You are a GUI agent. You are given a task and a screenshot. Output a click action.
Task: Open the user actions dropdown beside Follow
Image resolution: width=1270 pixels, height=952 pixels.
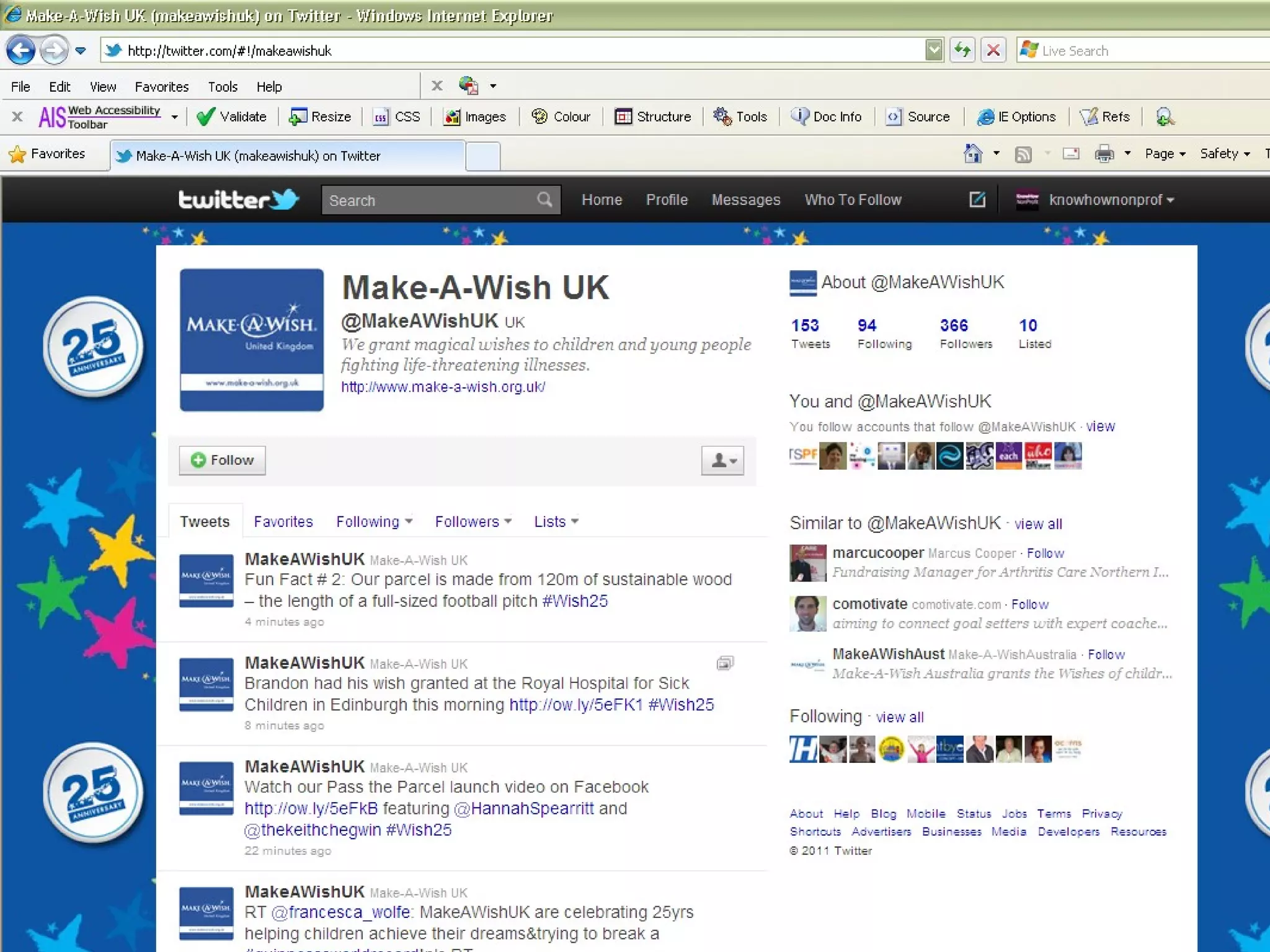click(722, 461)
